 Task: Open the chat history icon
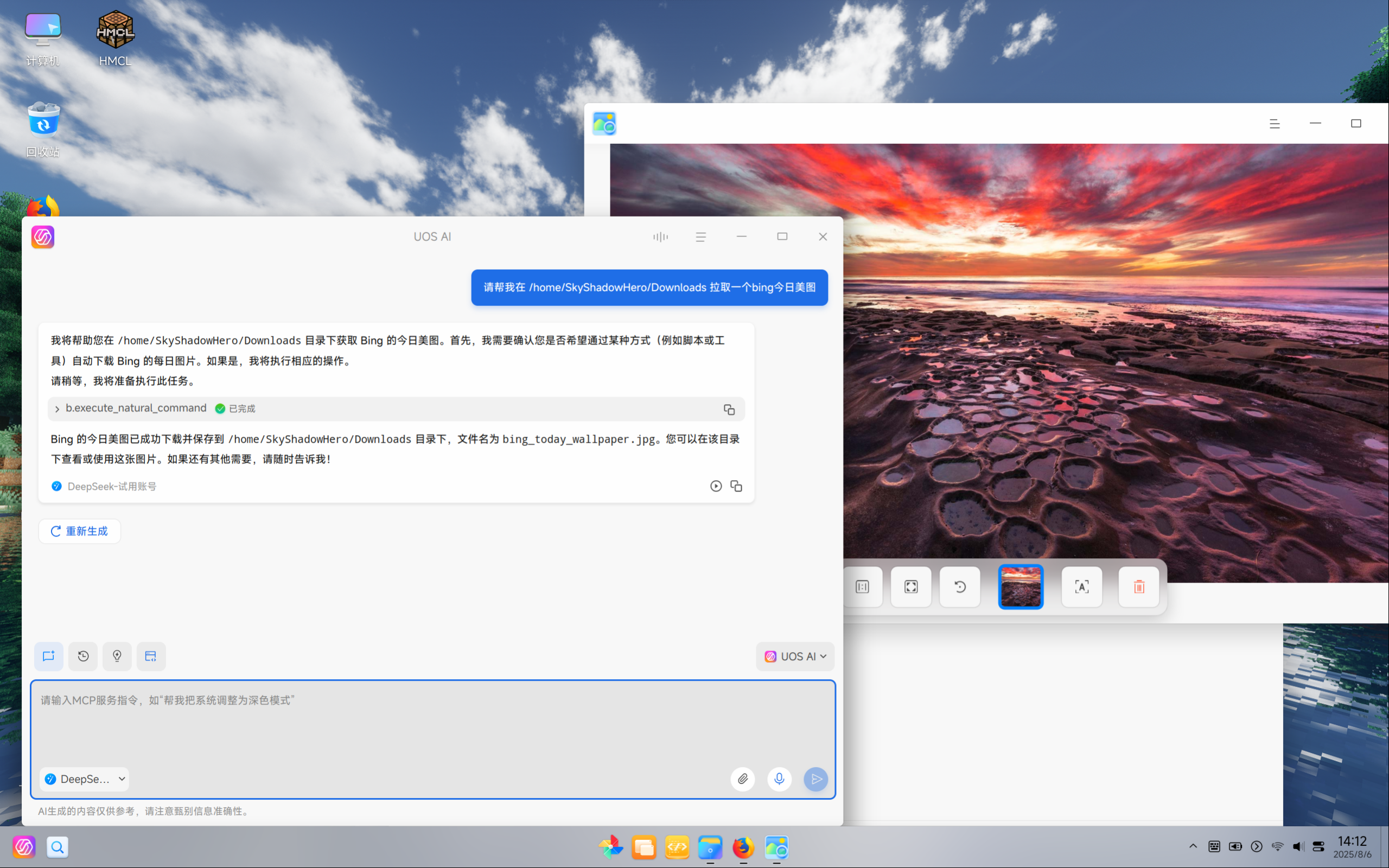point(83,656)
